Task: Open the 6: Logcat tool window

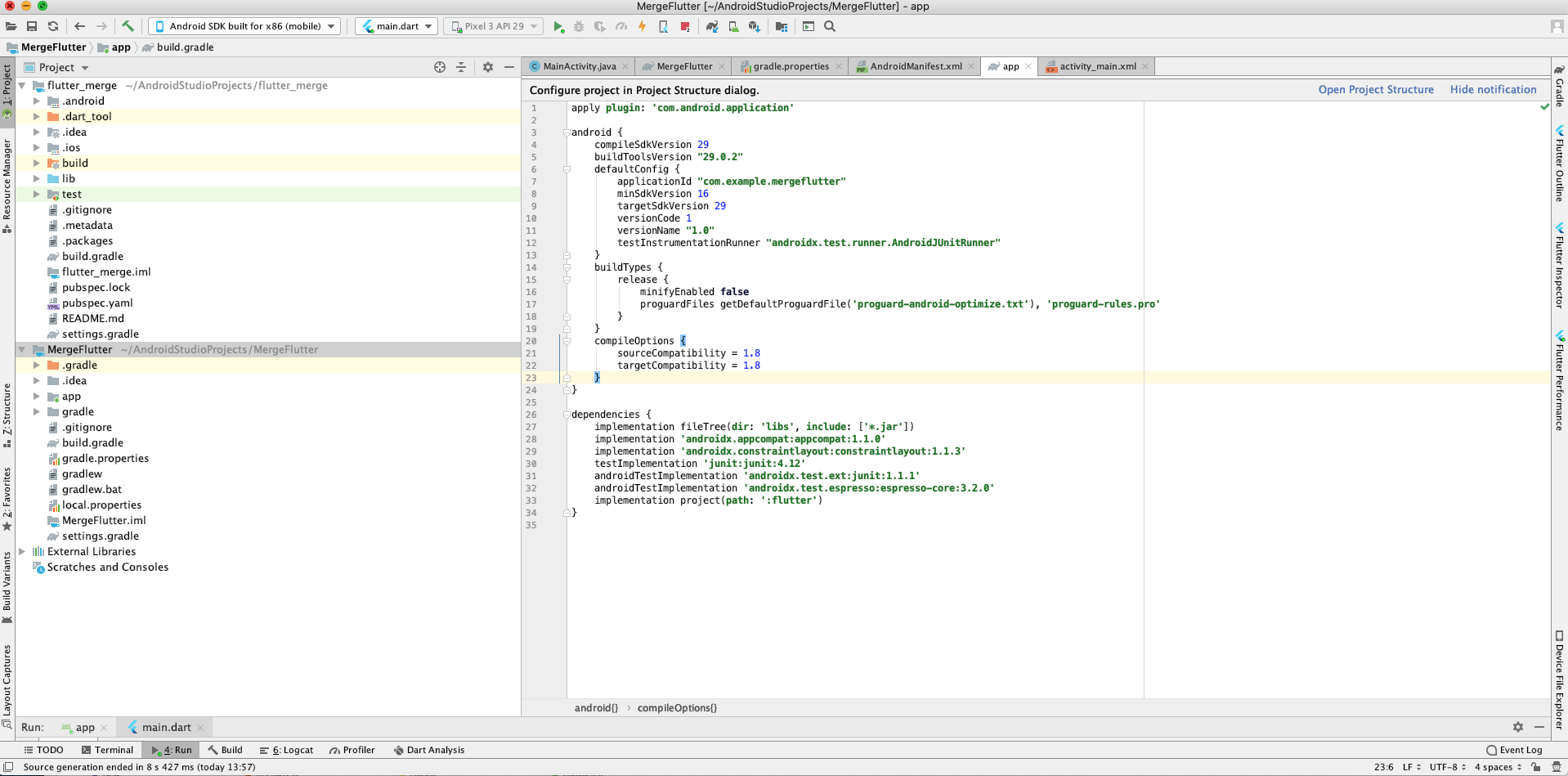Action: coord(286,750)
